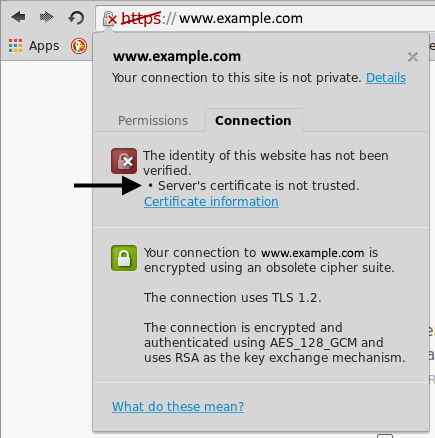The height and width of the screenshot is (438, 435).
Task: Click the connection uses TLS 1.2 text
Action: coord(233,297)
